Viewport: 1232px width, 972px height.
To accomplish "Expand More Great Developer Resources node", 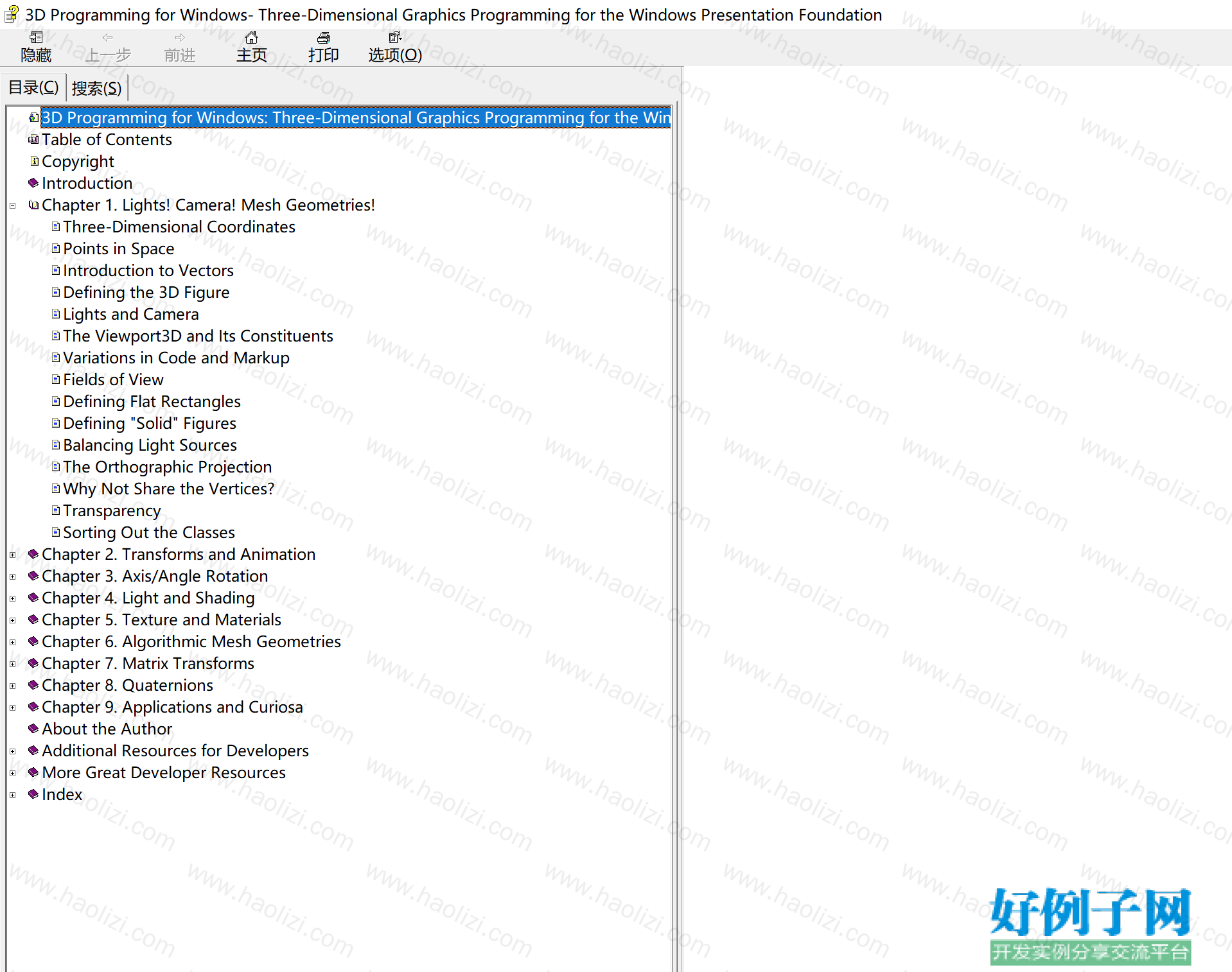I will click(12, 774).
